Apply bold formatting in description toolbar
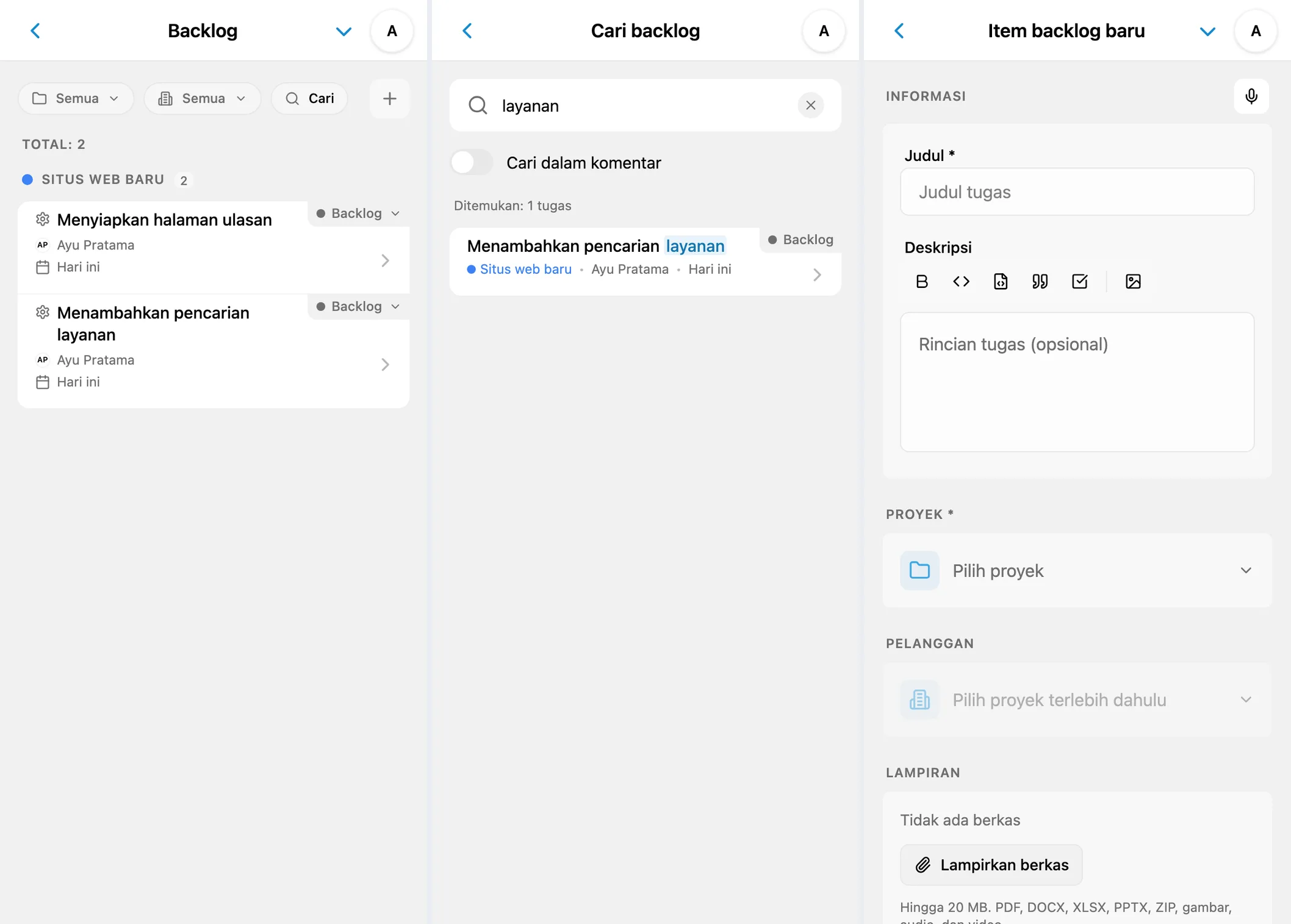Image resolution: width=1291 pixels, height=924 pixels. point(921,281)
